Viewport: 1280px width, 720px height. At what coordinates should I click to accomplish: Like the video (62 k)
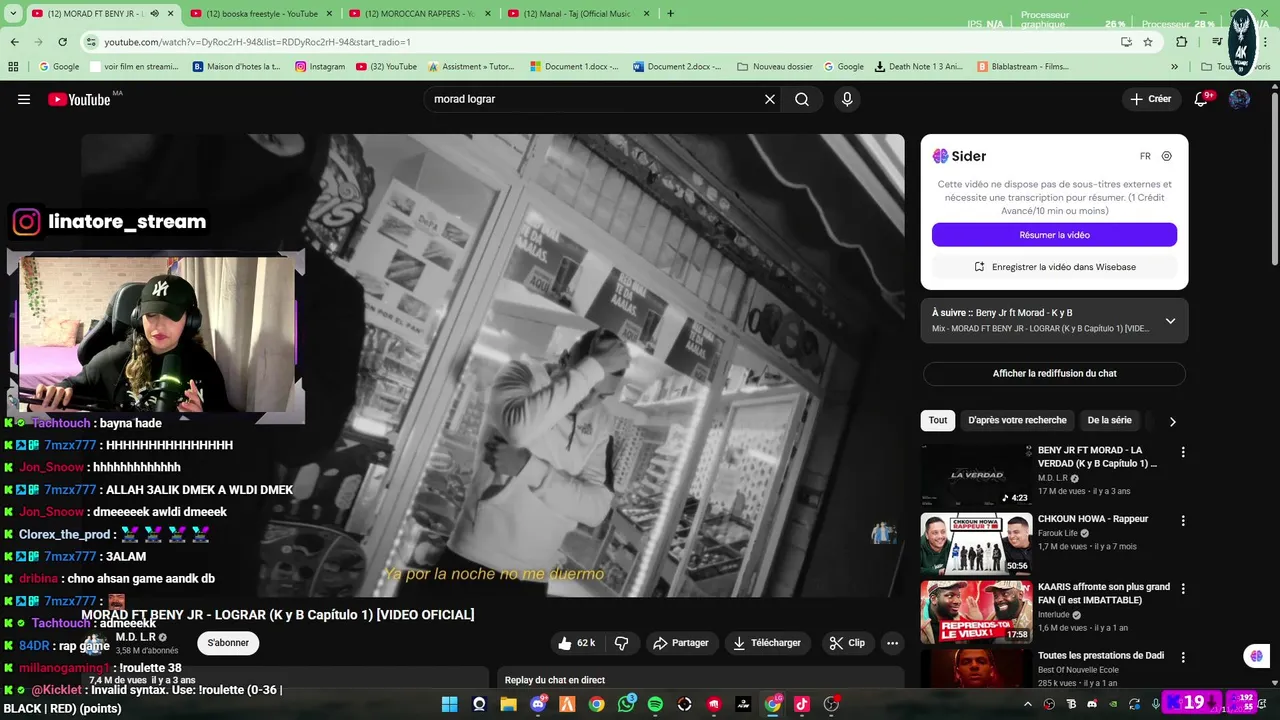tap(578, 643)
